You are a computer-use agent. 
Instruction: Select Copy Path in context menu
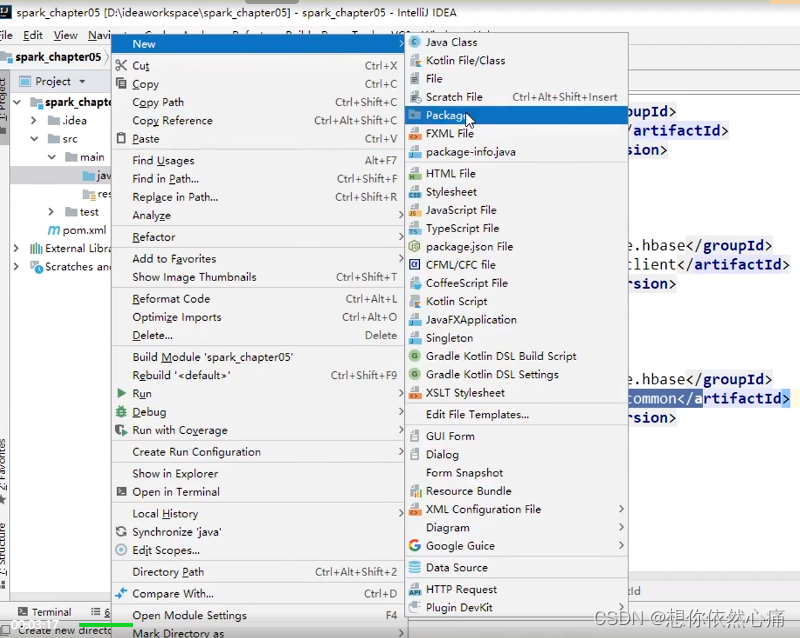click(257, 102)
